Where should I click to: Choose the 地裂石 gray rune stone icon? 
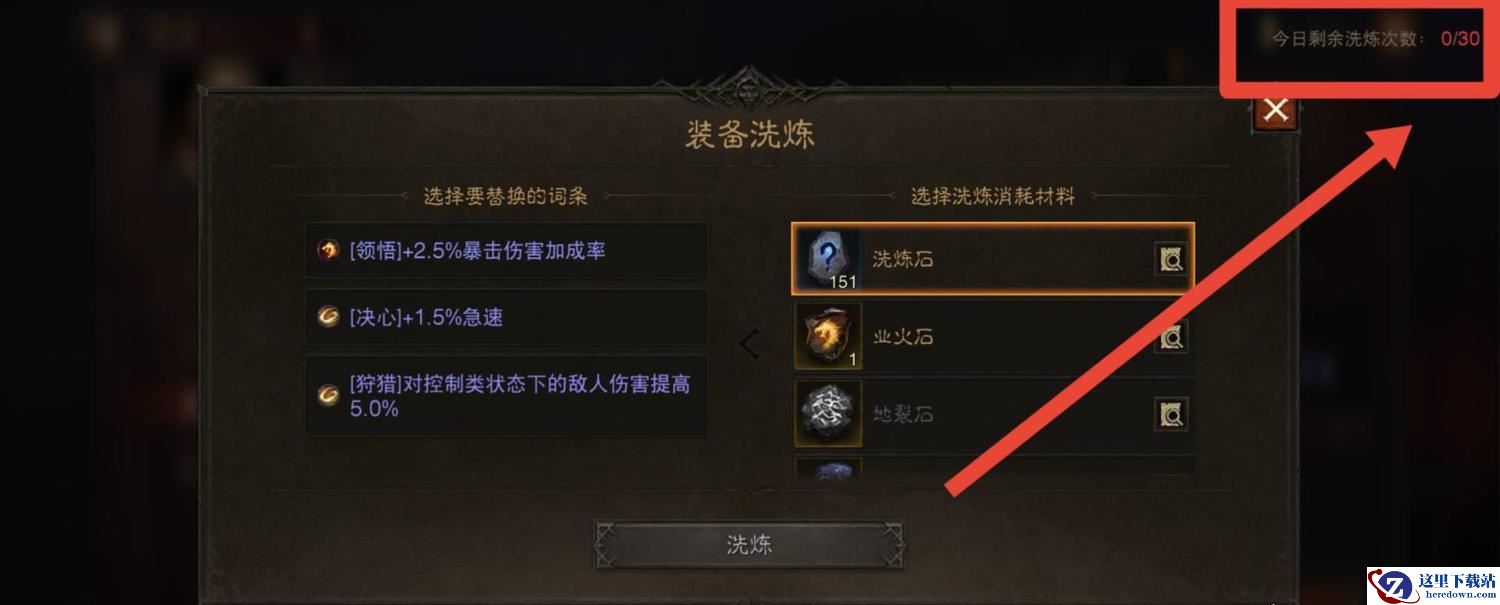[827, 413]
